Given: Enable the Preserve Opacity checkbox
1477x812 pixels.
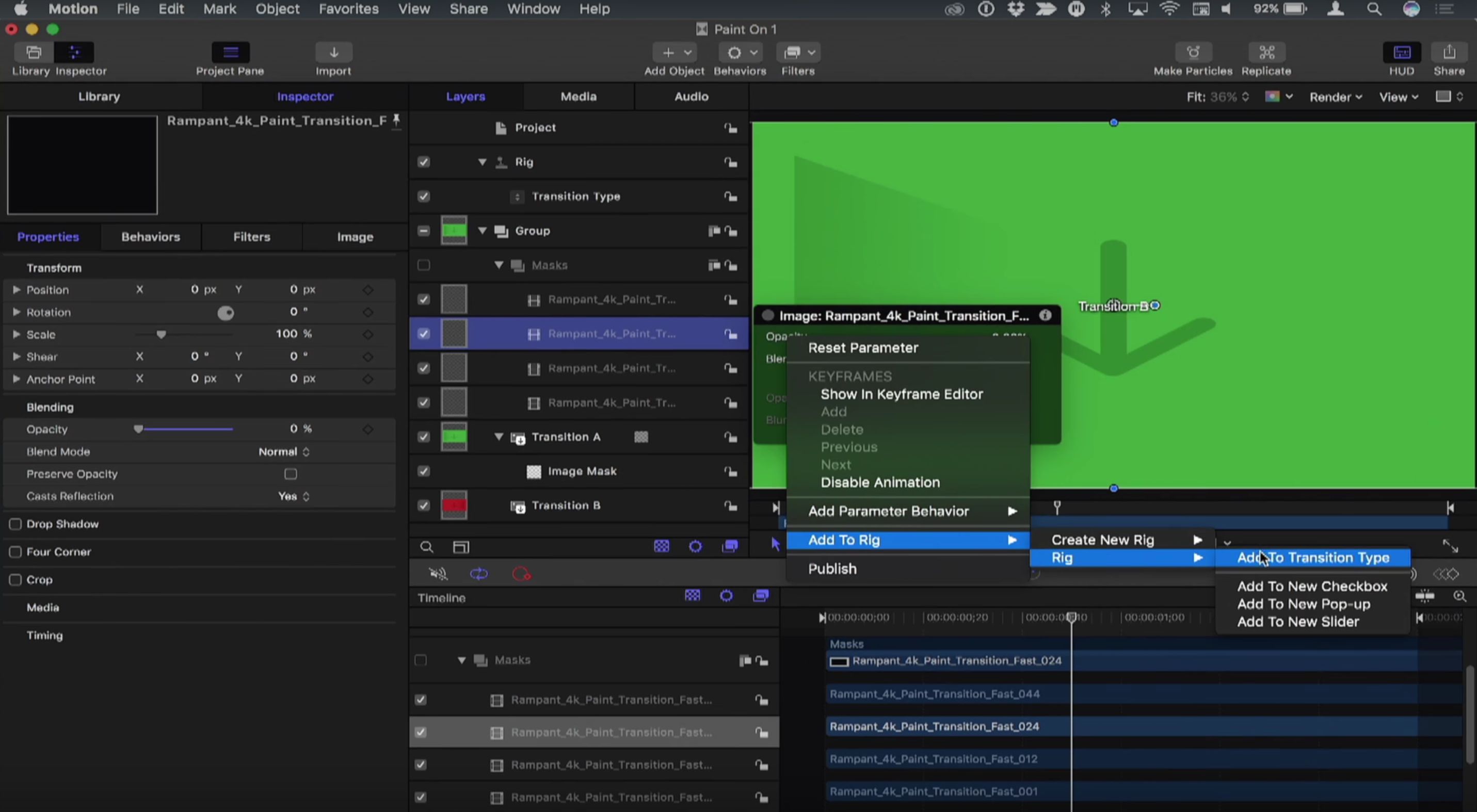Looking at the screenshot, I should (x=291, y=474).
